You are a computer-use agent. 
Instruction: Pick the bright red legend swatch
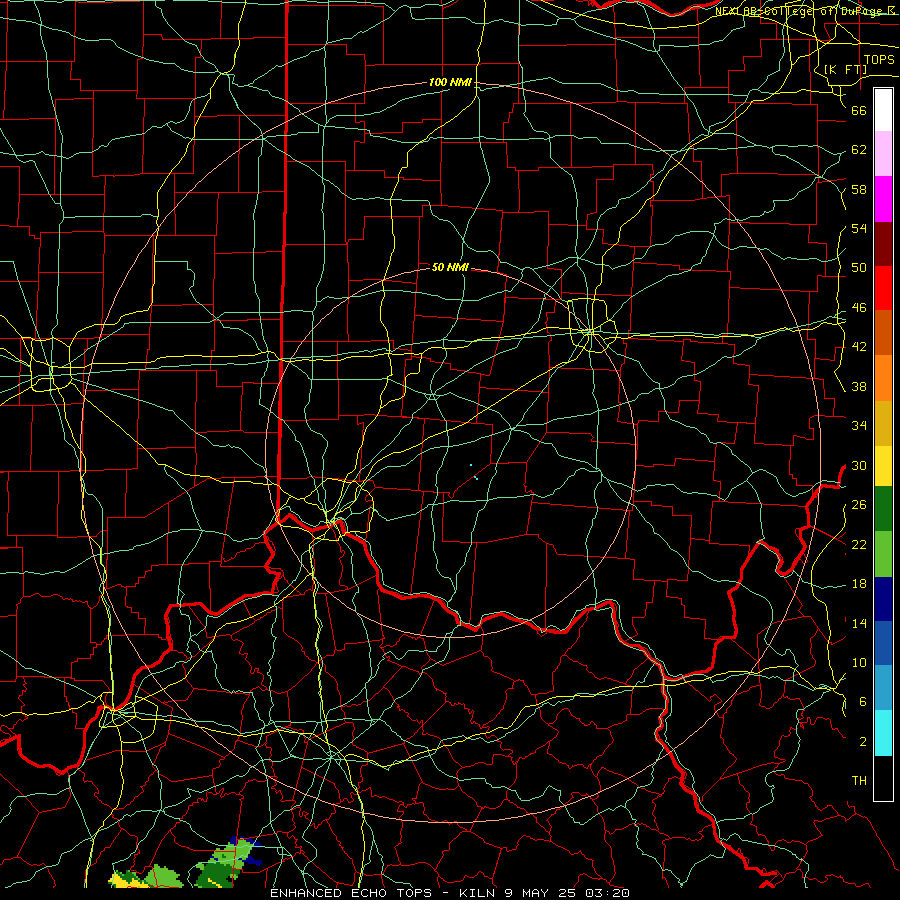tap(883, 288)
